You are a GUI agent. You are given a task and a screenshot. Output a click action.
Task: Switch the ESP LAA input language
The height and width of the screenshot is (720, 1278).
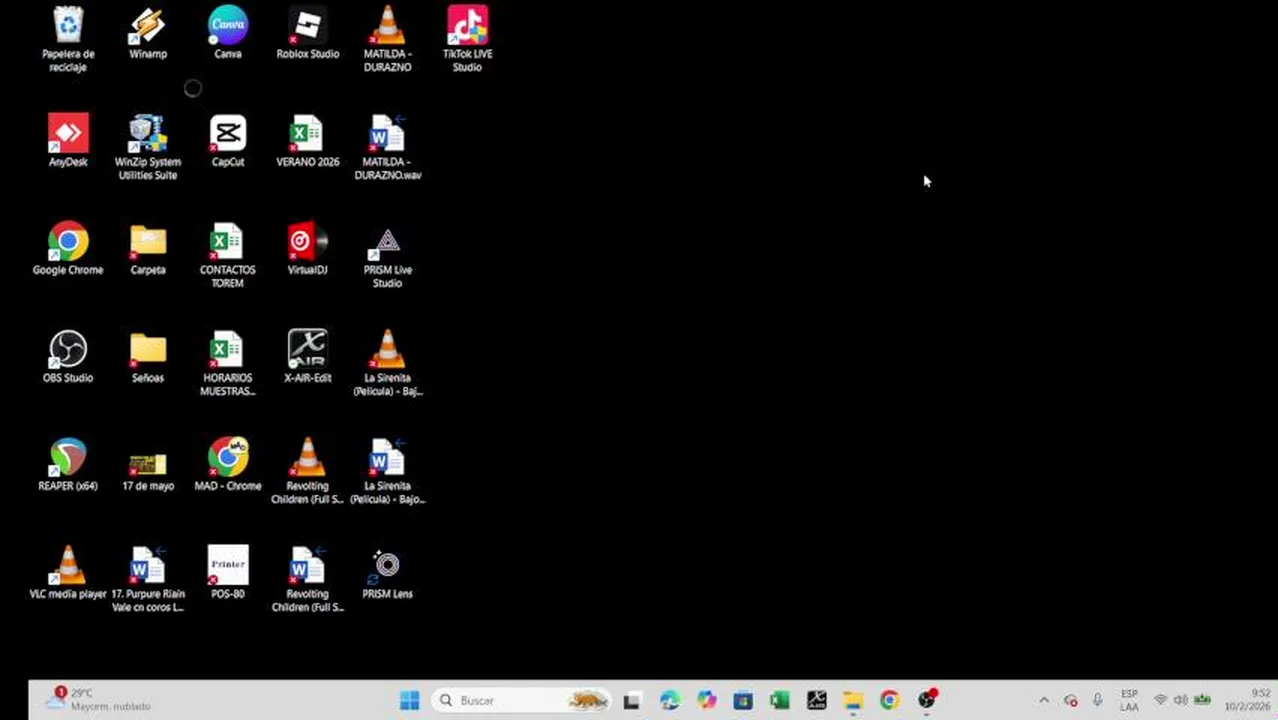[x=1129, y=700]
